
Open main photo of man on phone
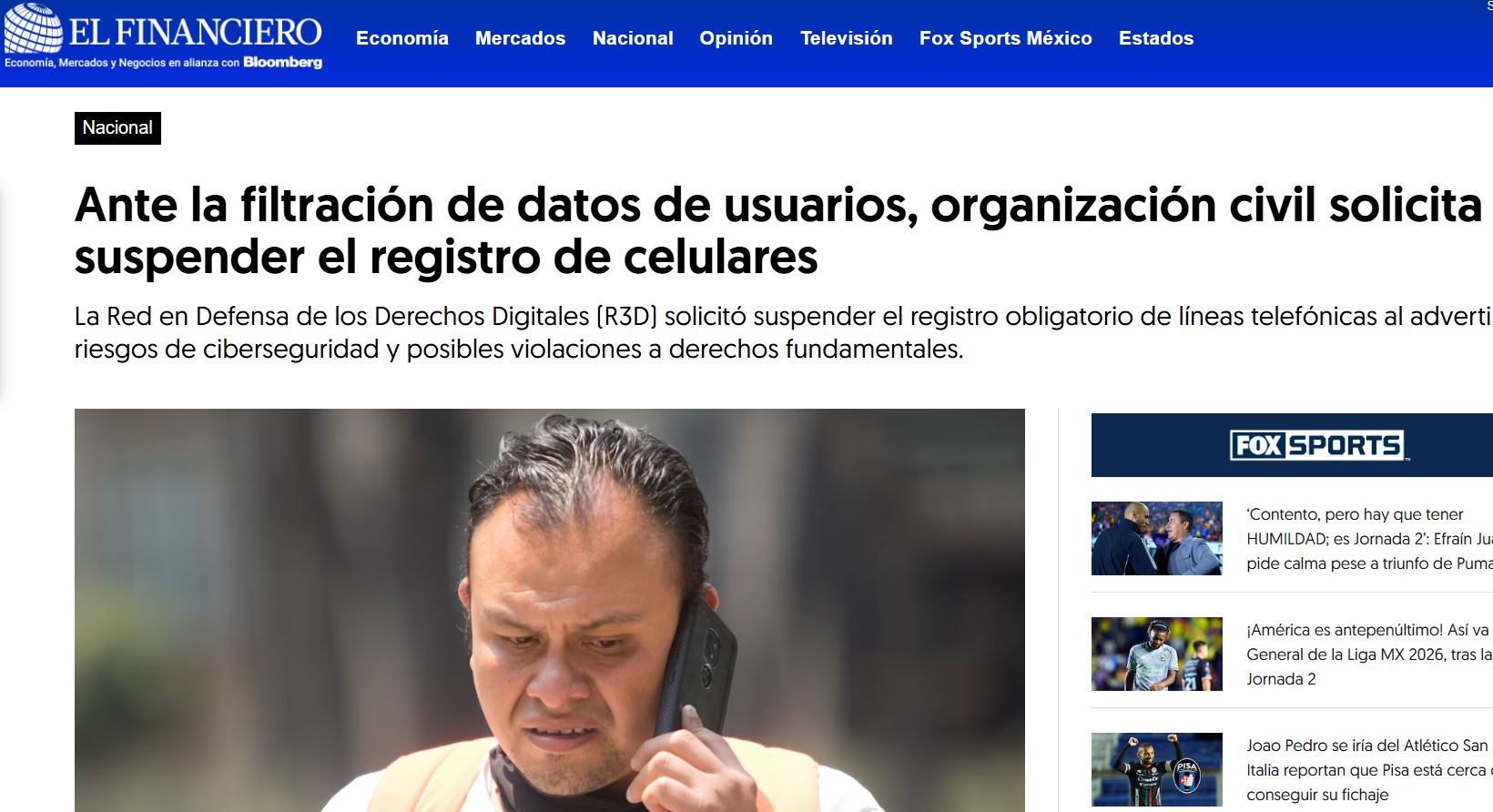click(x=550, y=610)
